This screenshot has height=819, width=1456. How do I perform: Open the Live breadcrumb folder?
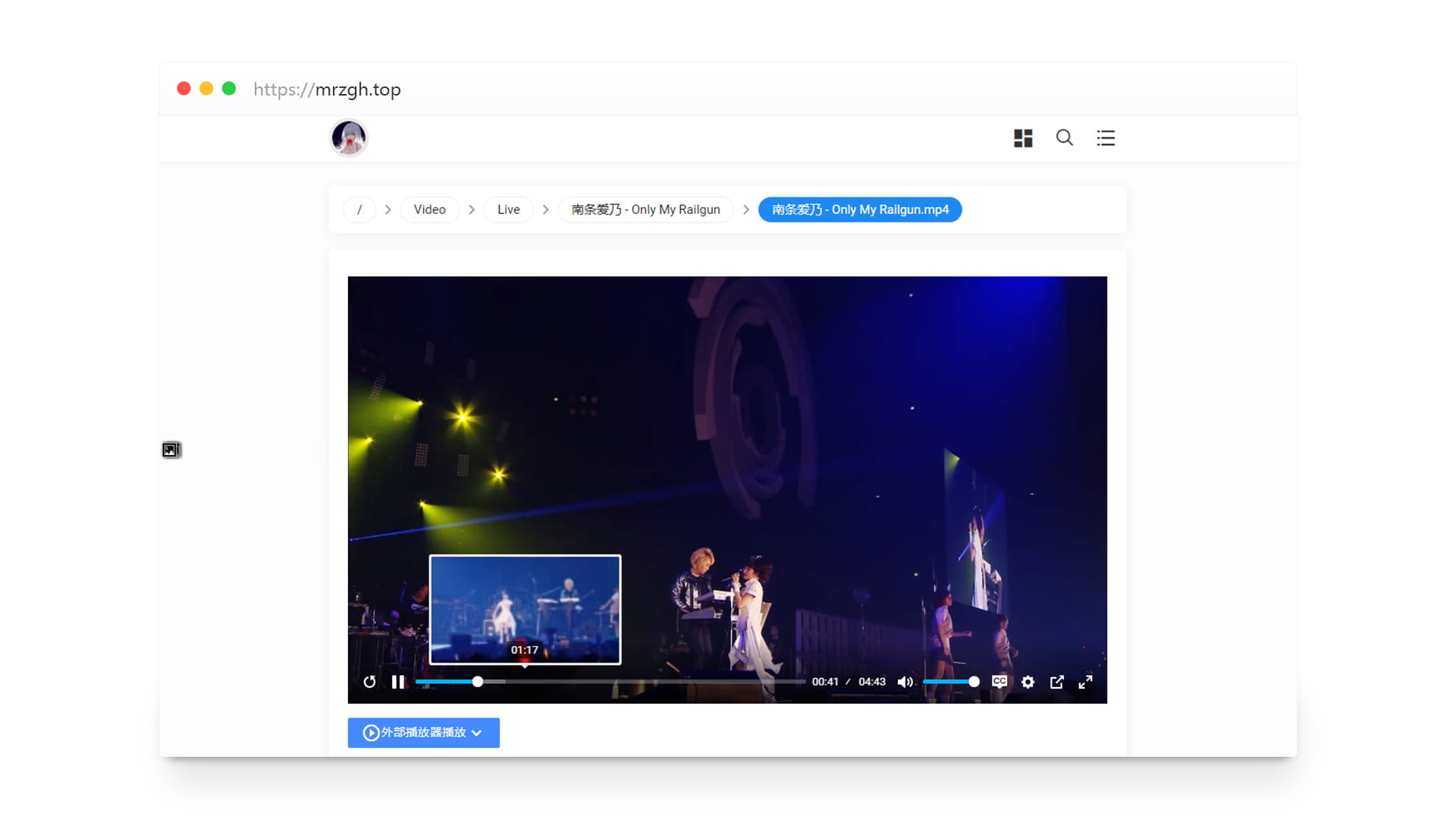(x=508, y=209)
